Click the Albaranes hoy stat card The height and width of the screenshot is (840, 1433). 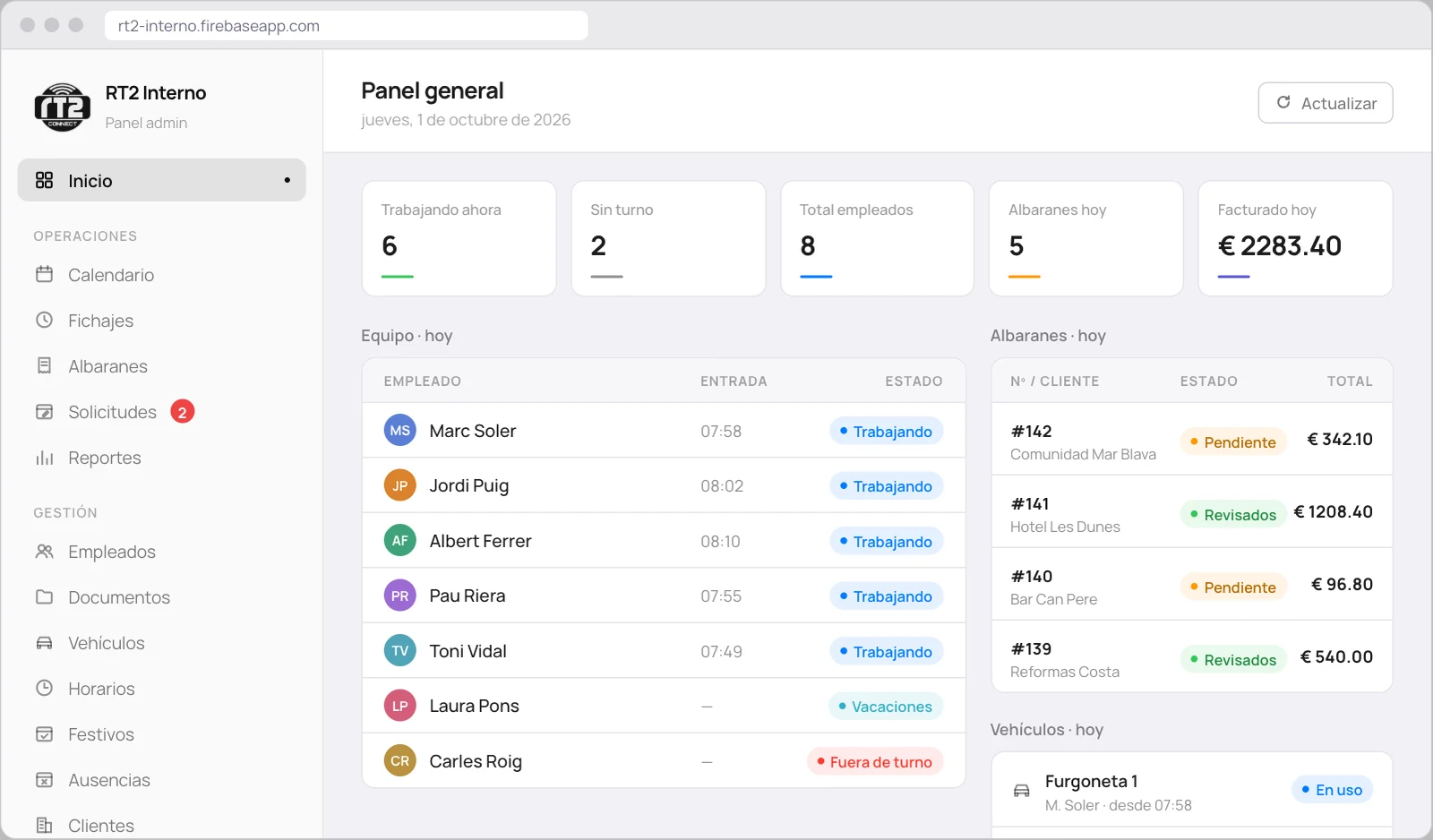(x=1086, y=238)
